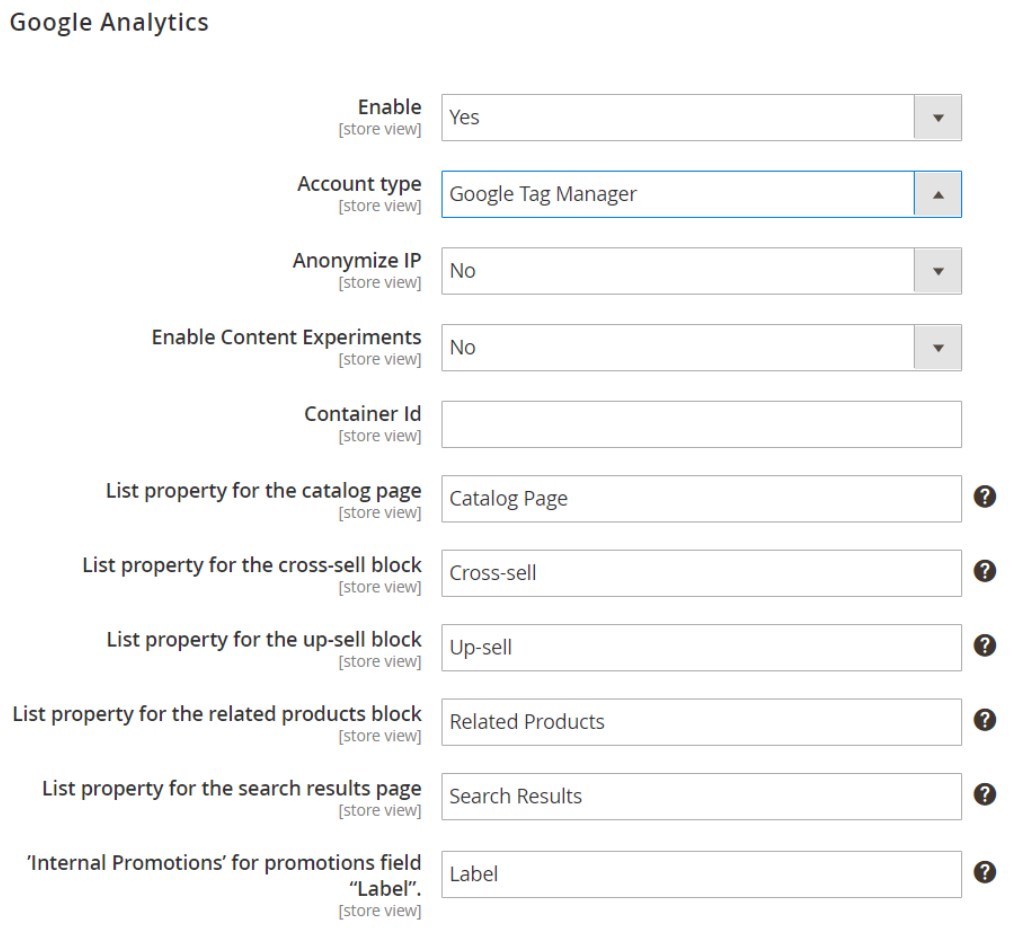The image size is (1024, 928).
Task: Open help icon for Internal Promotions Label field
Action: 984,872
